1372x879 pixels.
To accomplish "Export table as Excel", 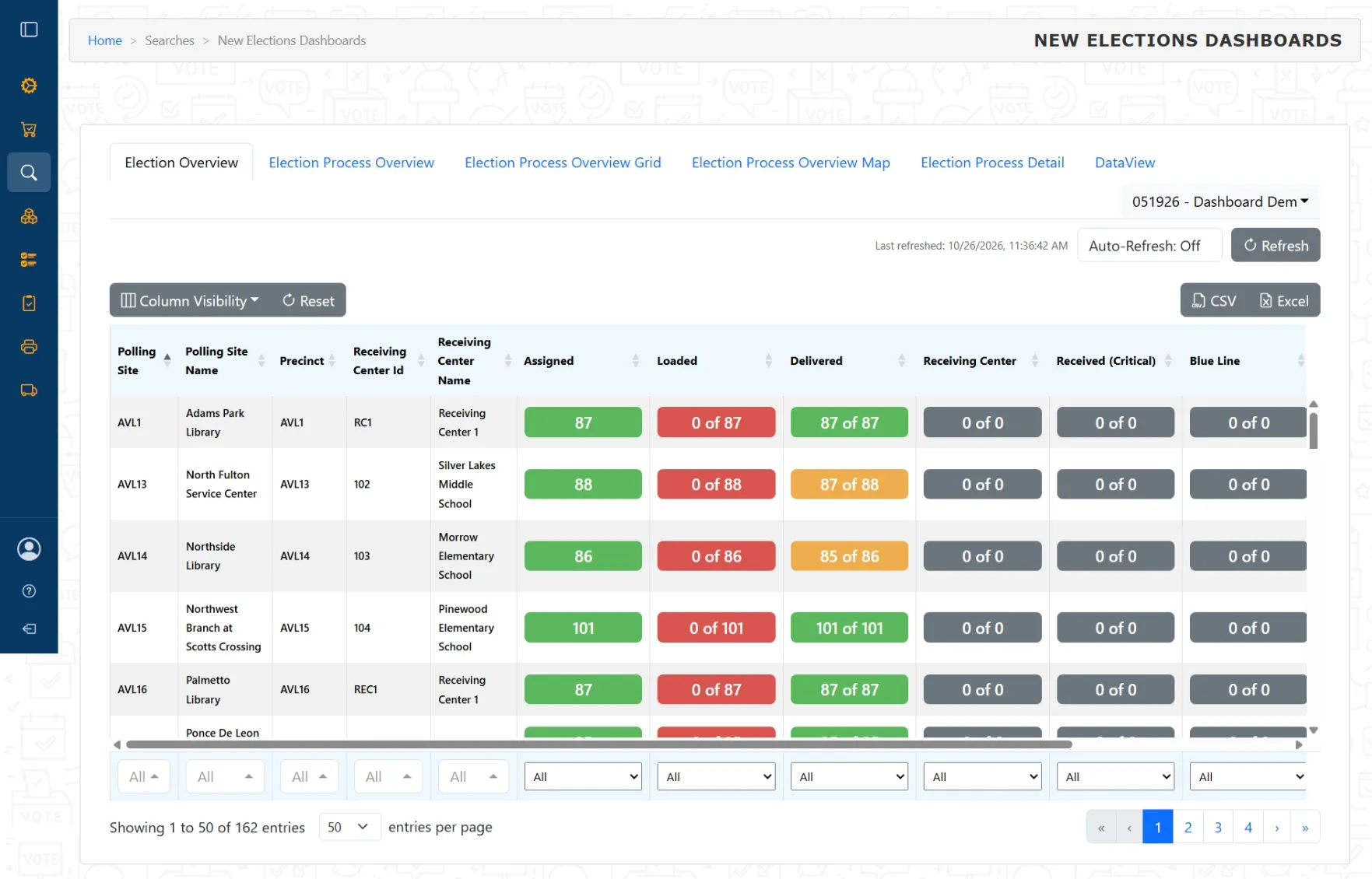I will pos(1284,301).
